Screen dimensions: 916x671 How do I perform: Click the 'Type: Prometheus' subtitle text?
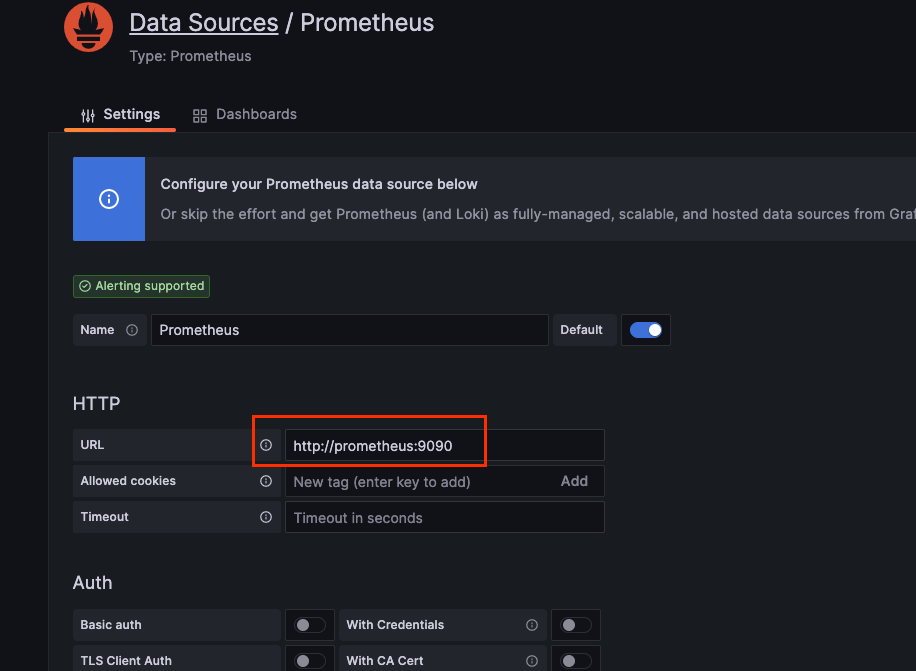coord(190,56)
